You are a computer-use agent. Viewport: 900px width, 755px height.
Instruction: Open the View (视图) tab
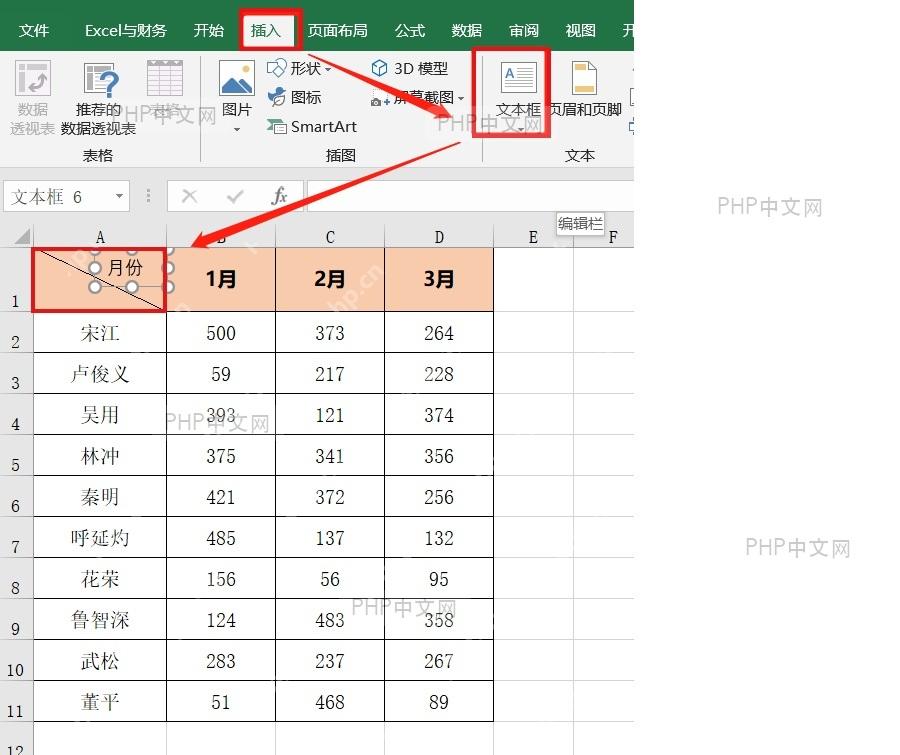pyautogui.click(x=580, y=30)
